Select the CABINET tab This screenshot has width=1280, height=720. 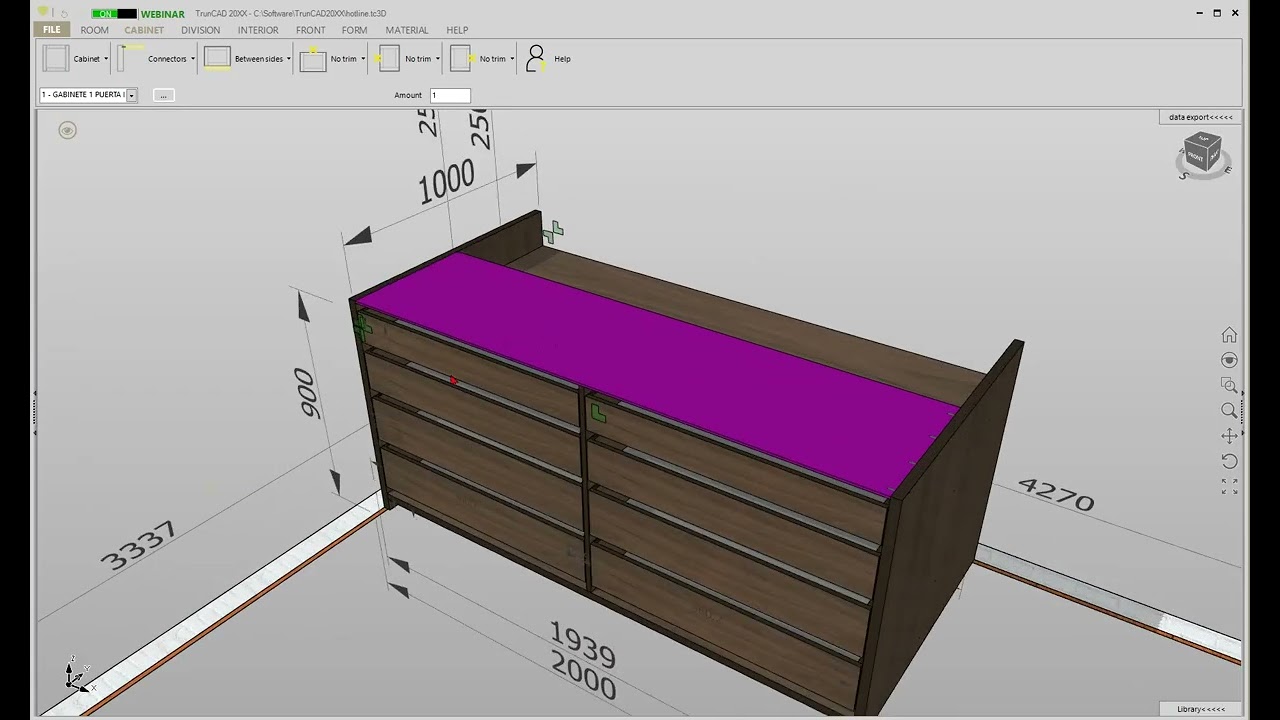[144, 30]
